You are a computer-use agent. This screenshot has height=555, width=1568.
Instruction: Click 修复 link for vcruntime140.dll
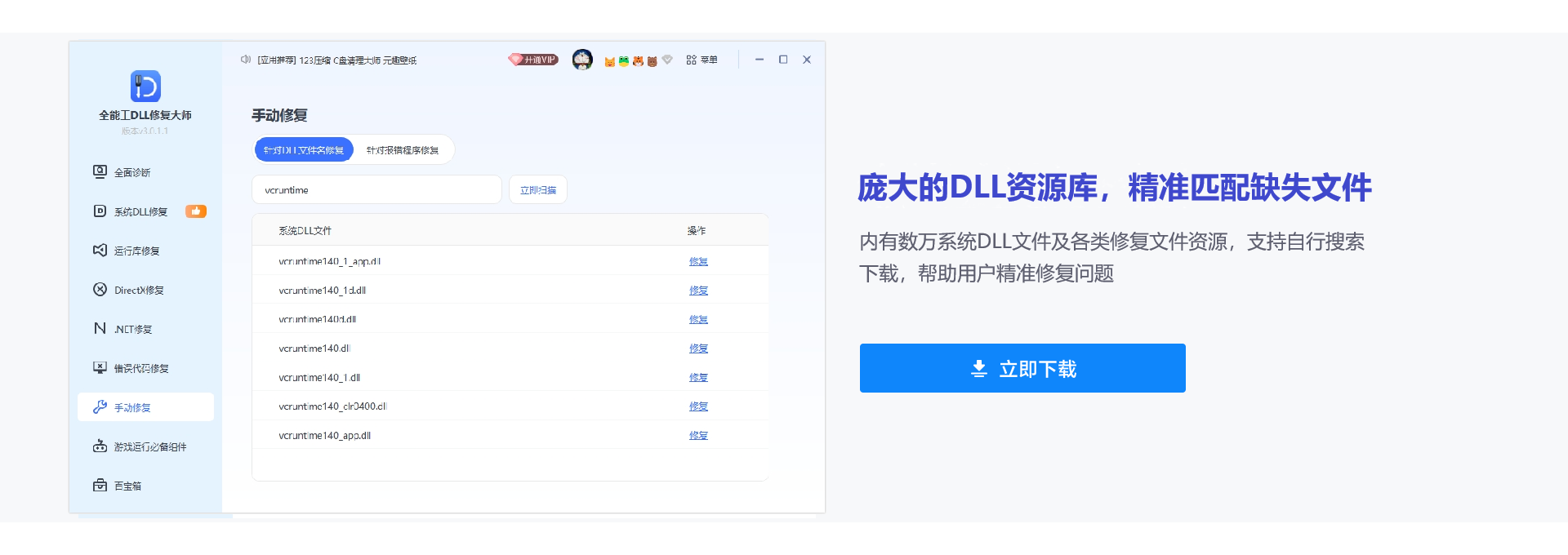[698, 349]
